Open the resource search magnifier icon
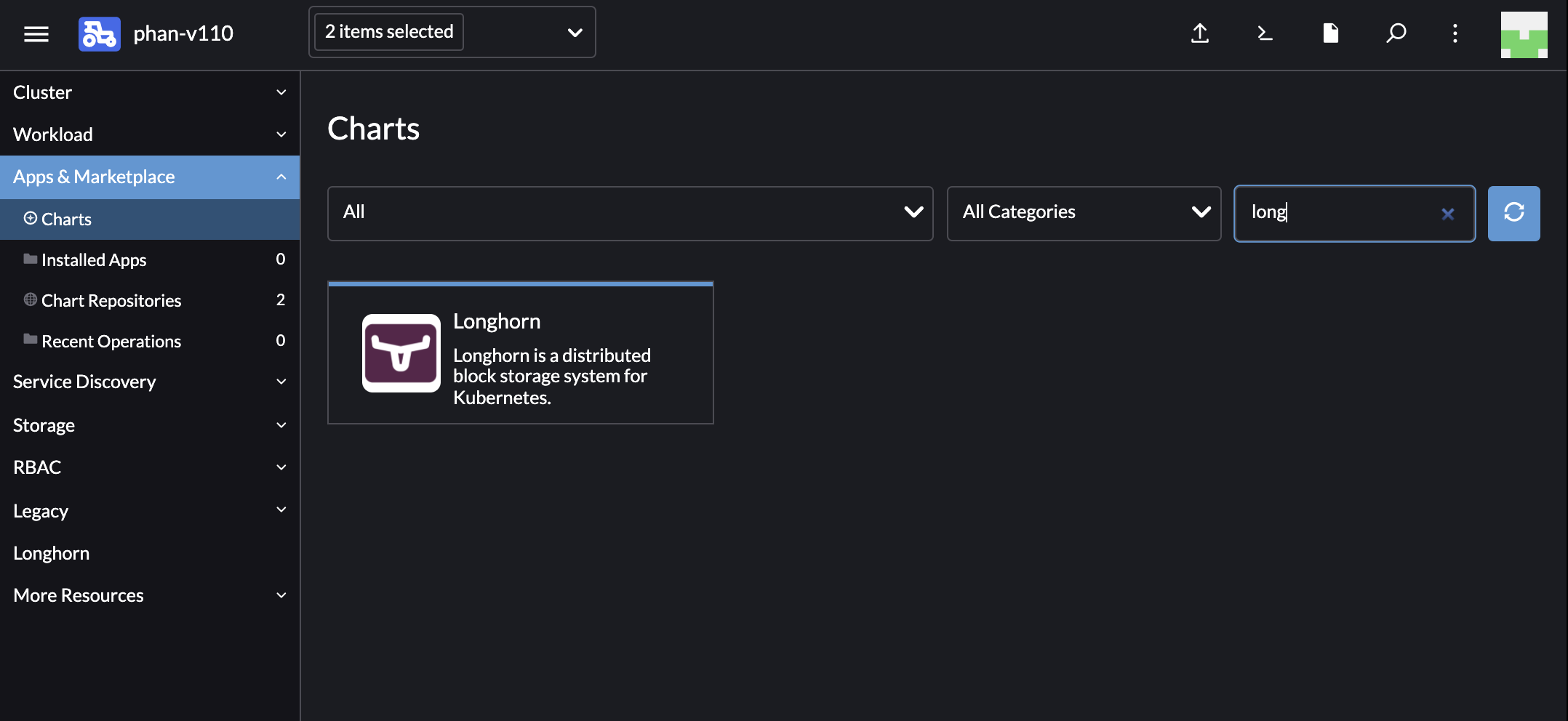Image resolution: width=1568 pixels, height=721 pixels. coord(1396,33)
